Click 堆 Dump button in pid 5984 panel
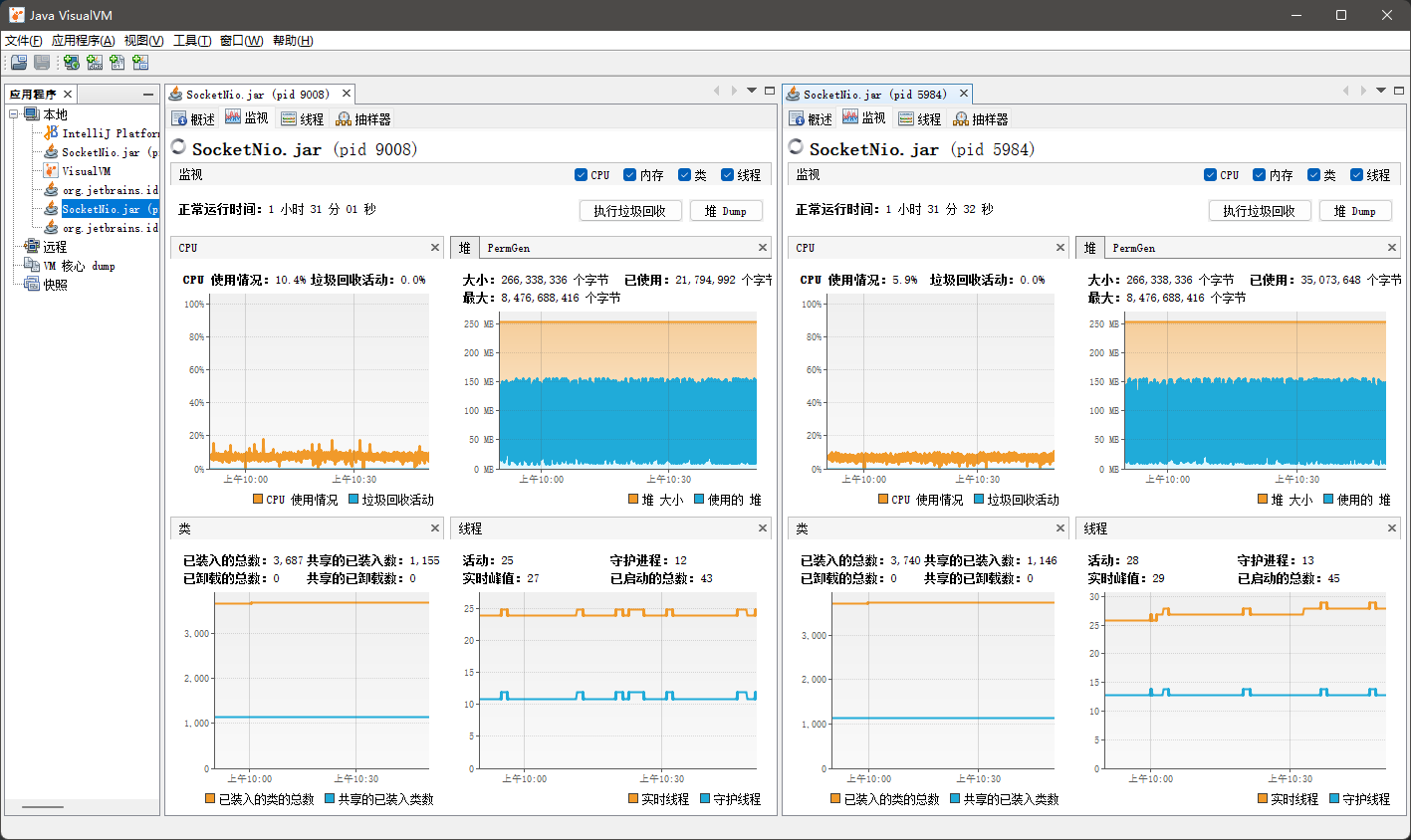The height and width of the screenshot is (840, 1411). pos(1355,211)
